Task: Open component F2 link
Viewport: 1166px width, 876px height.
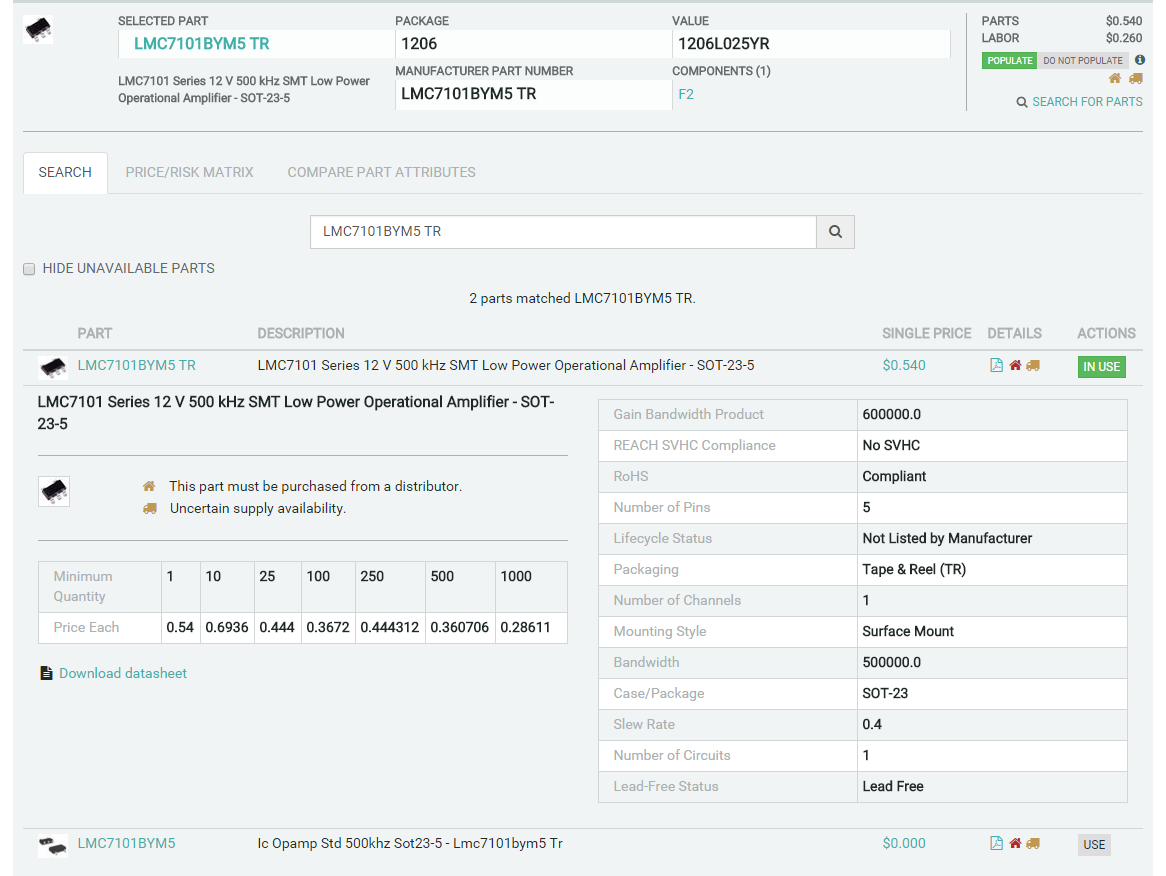Action: click(x=686, y=94)
